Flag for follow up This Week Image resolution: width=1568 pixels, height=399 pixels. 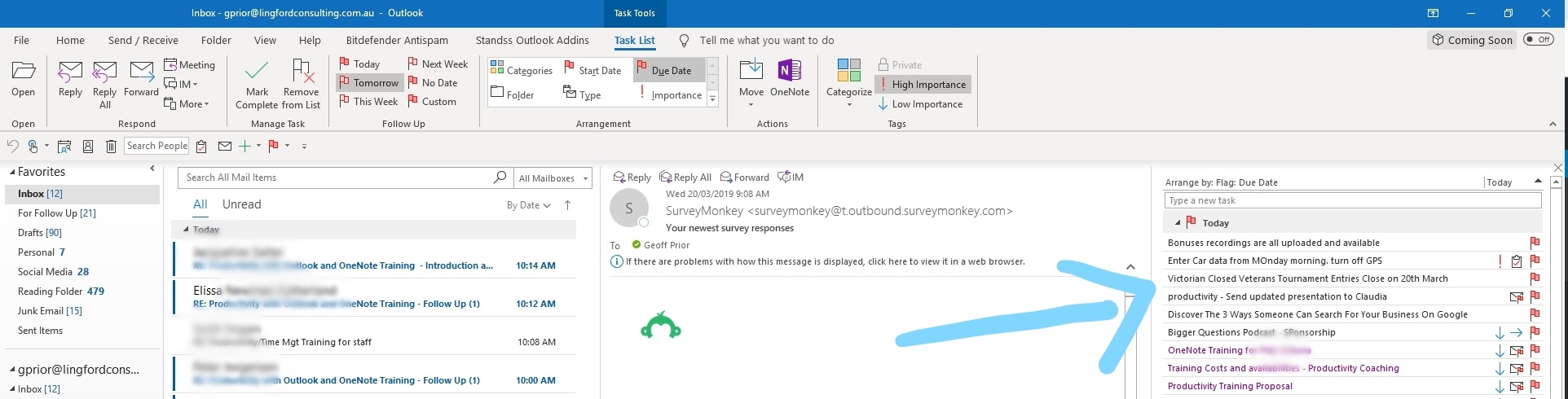point(368,102)
